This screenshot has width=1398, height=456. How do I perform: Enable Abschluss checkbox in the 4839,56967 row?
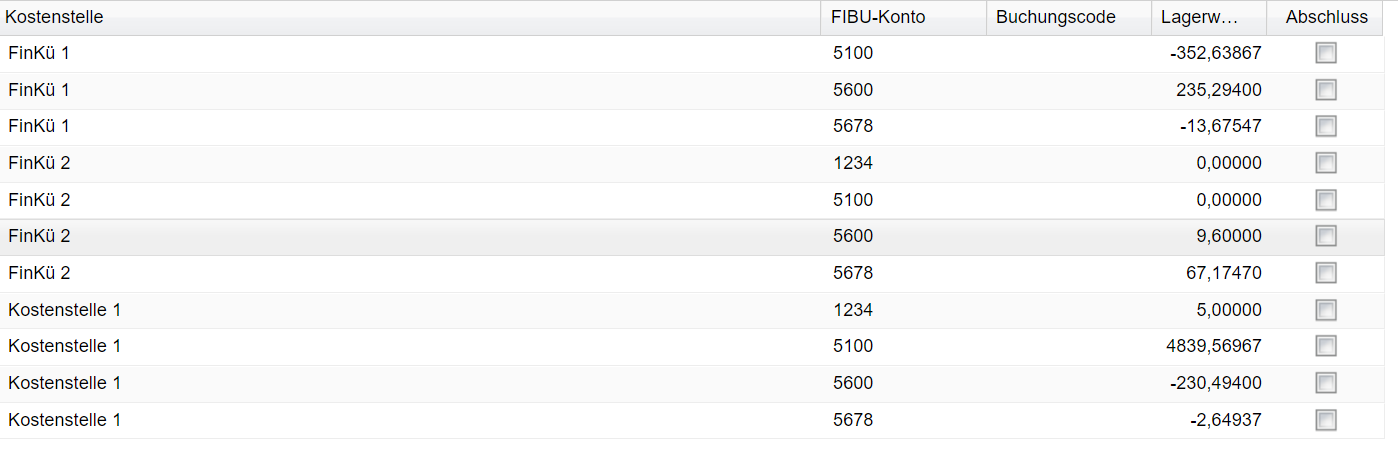click(1326, 346)
